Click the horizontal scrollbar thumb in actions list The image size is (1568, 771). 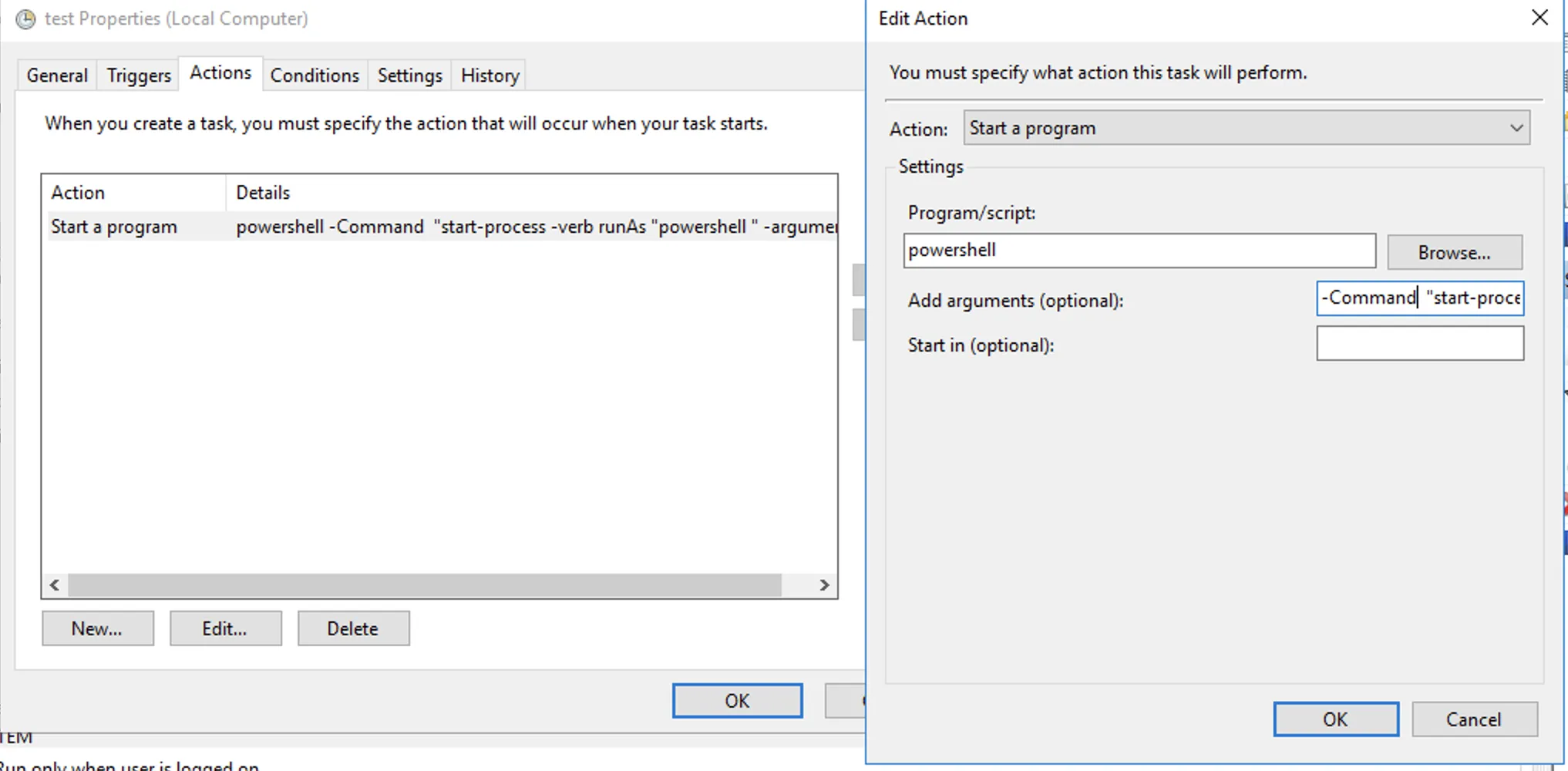[x=425, y=585]
